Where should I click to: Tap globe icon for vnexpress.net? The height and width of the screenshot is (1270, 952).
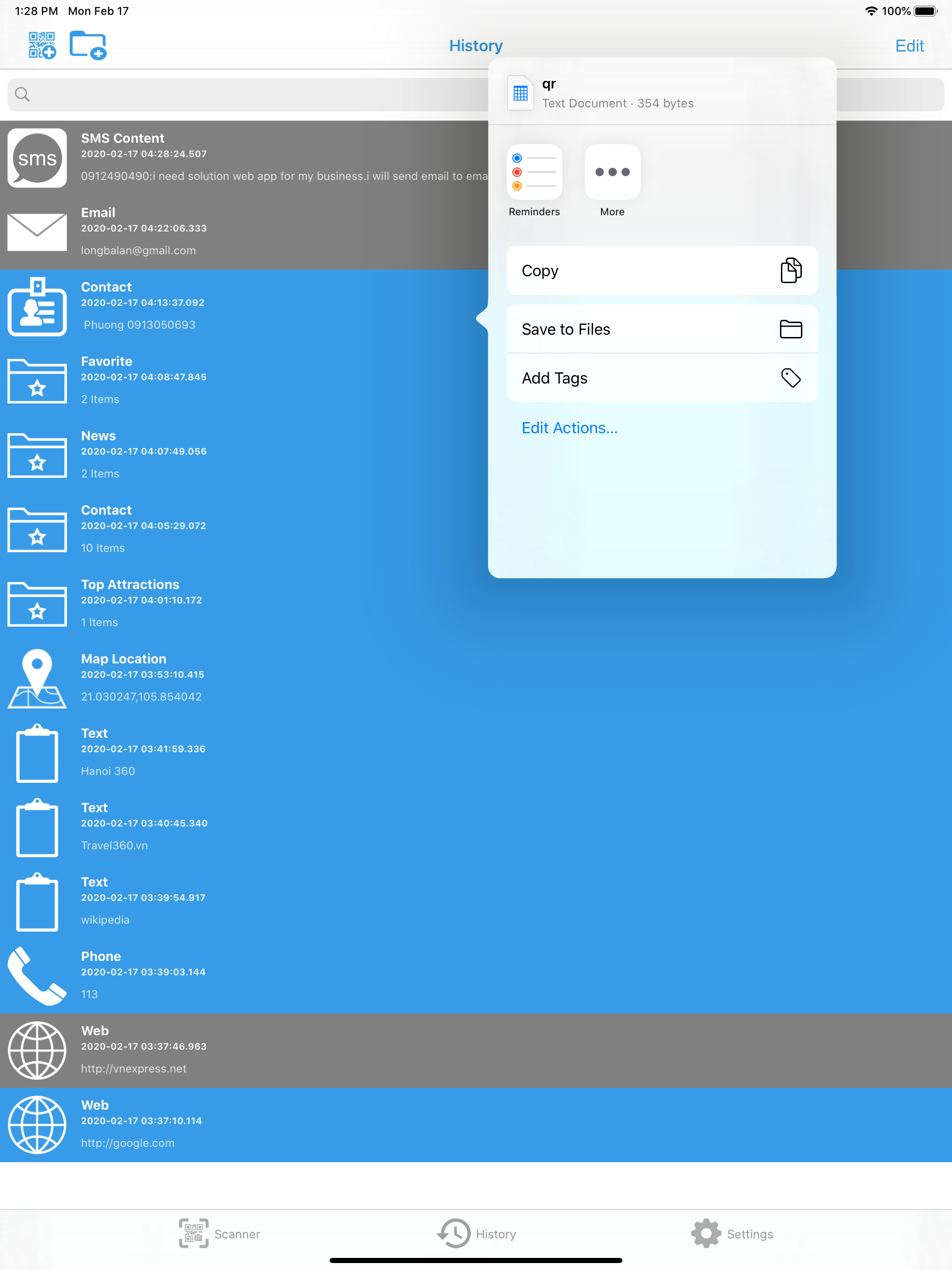tap(37, 1050)
